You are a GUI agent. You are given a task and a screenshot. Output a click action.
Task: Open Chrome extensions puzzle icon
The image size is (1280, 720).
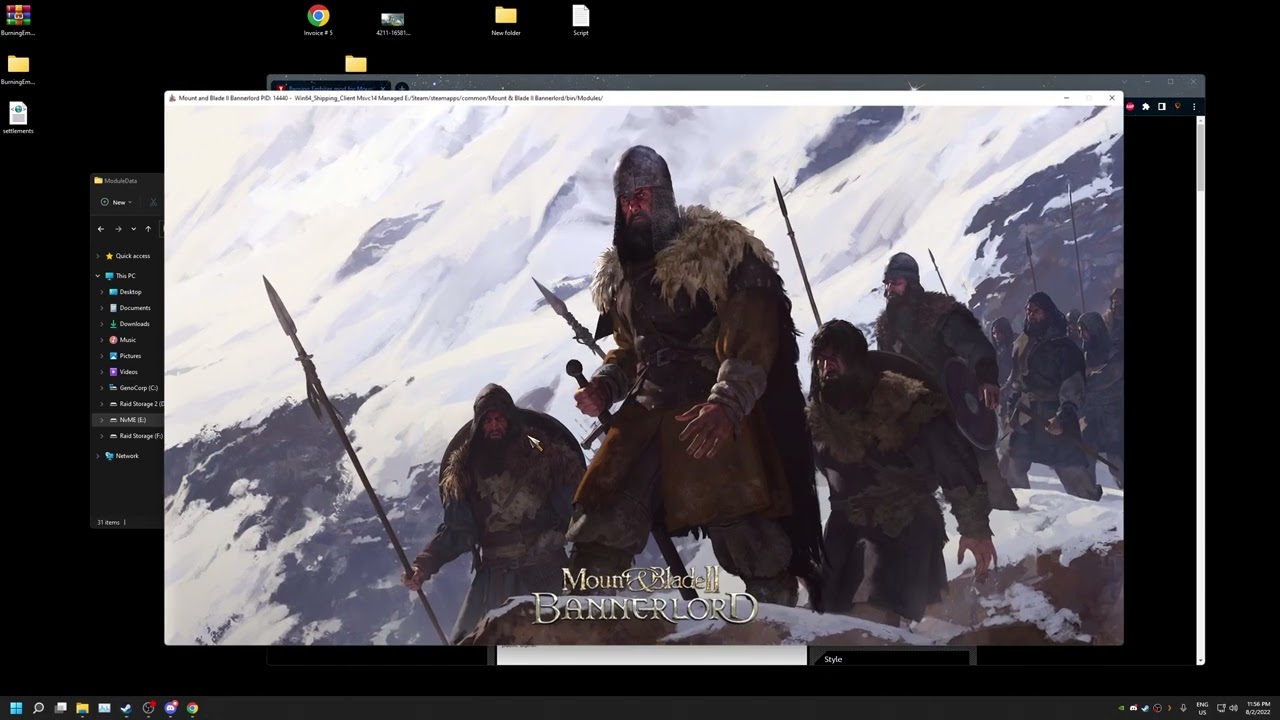[1146, 106]
